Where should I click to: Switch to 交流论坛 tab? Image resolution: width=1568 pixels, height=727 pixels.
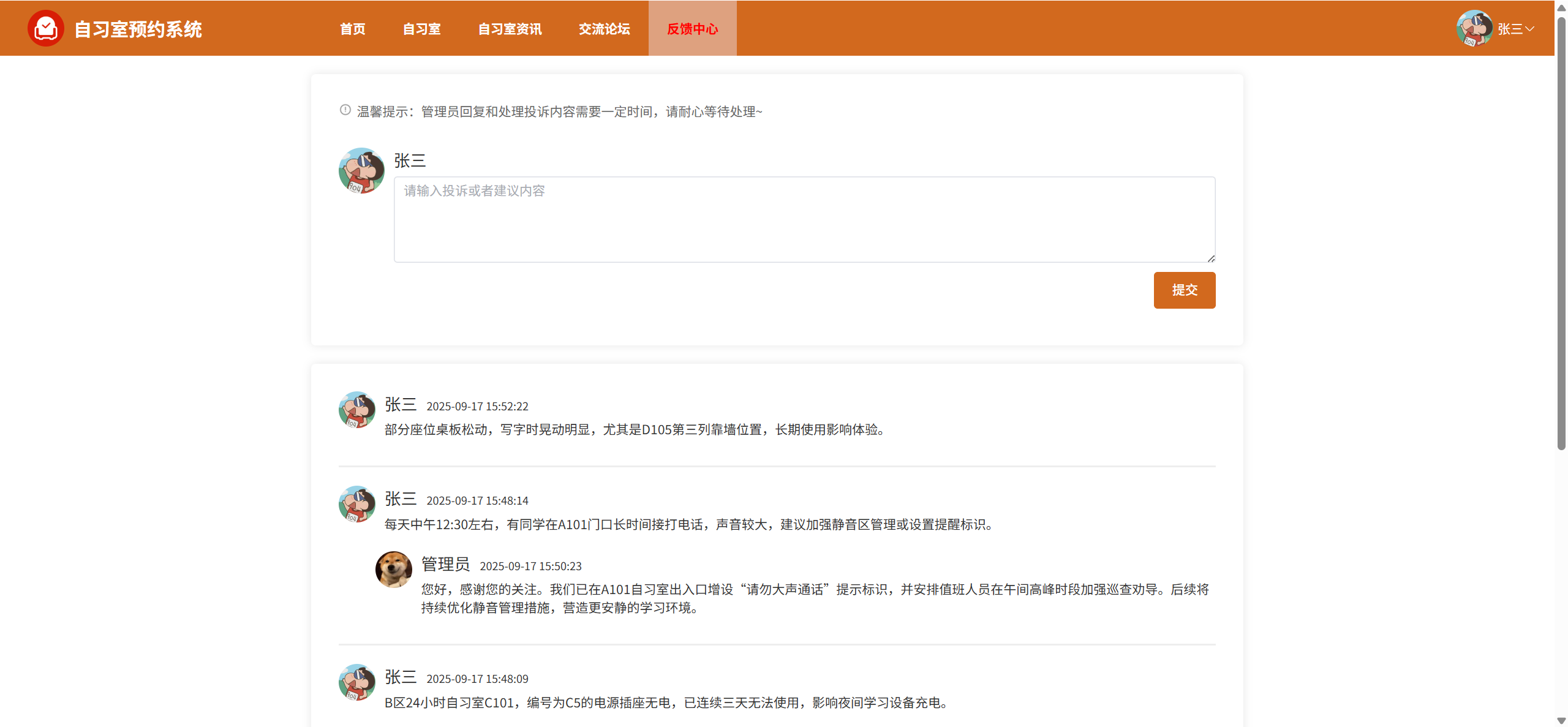pos(604,29)
